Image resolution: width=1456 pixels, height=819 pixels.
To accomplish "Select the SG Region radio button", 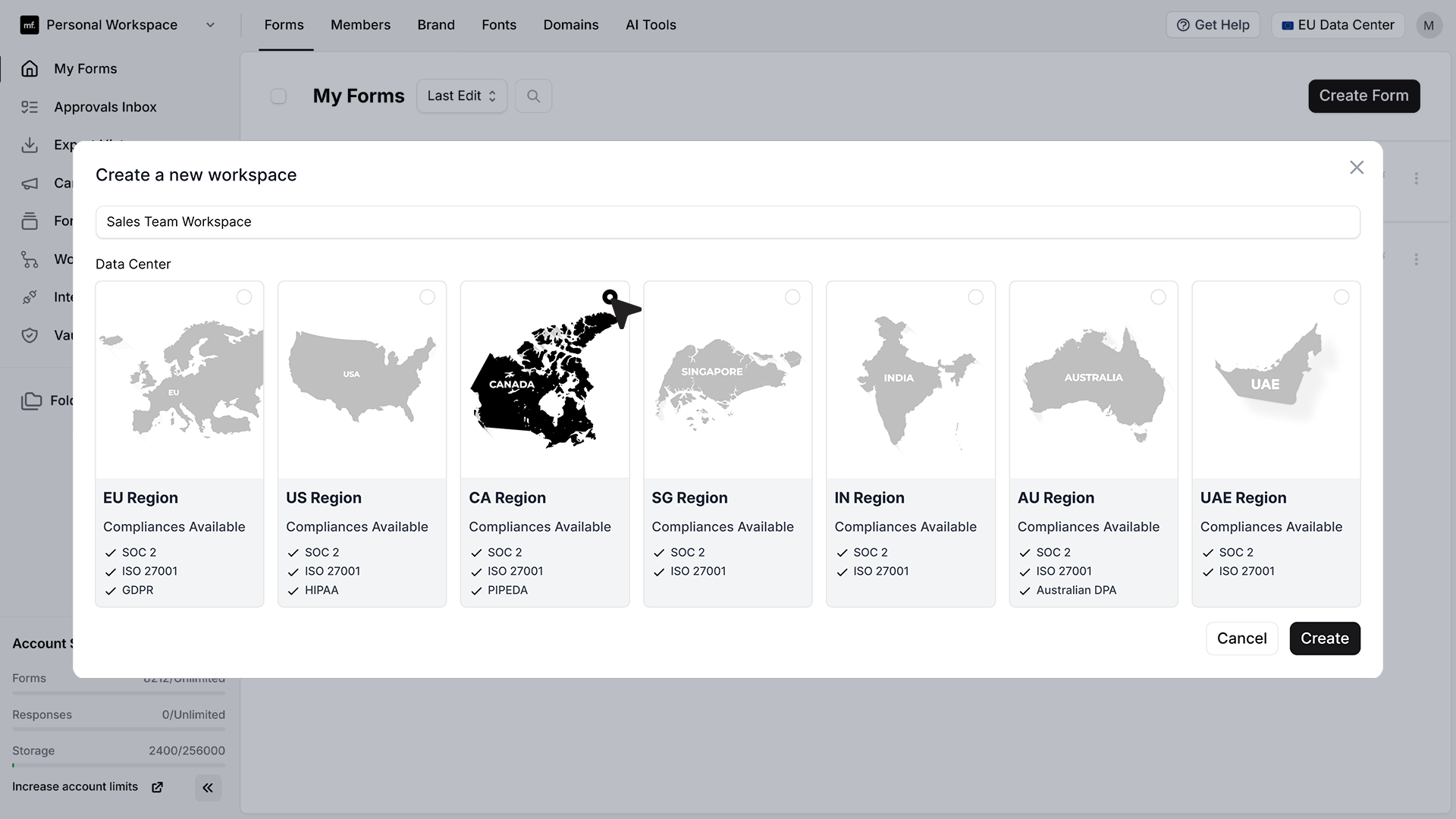I will tap(792, 297).
